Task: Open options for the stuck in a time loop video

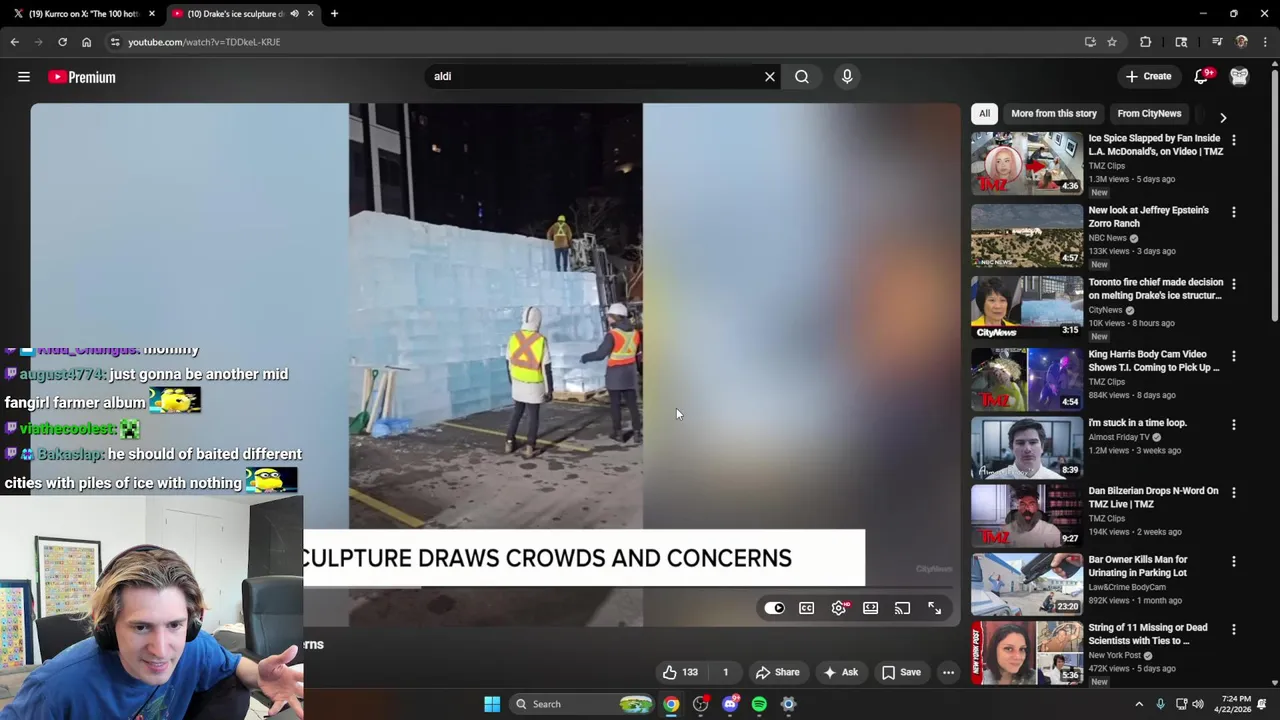Action: coord(1234,424)
